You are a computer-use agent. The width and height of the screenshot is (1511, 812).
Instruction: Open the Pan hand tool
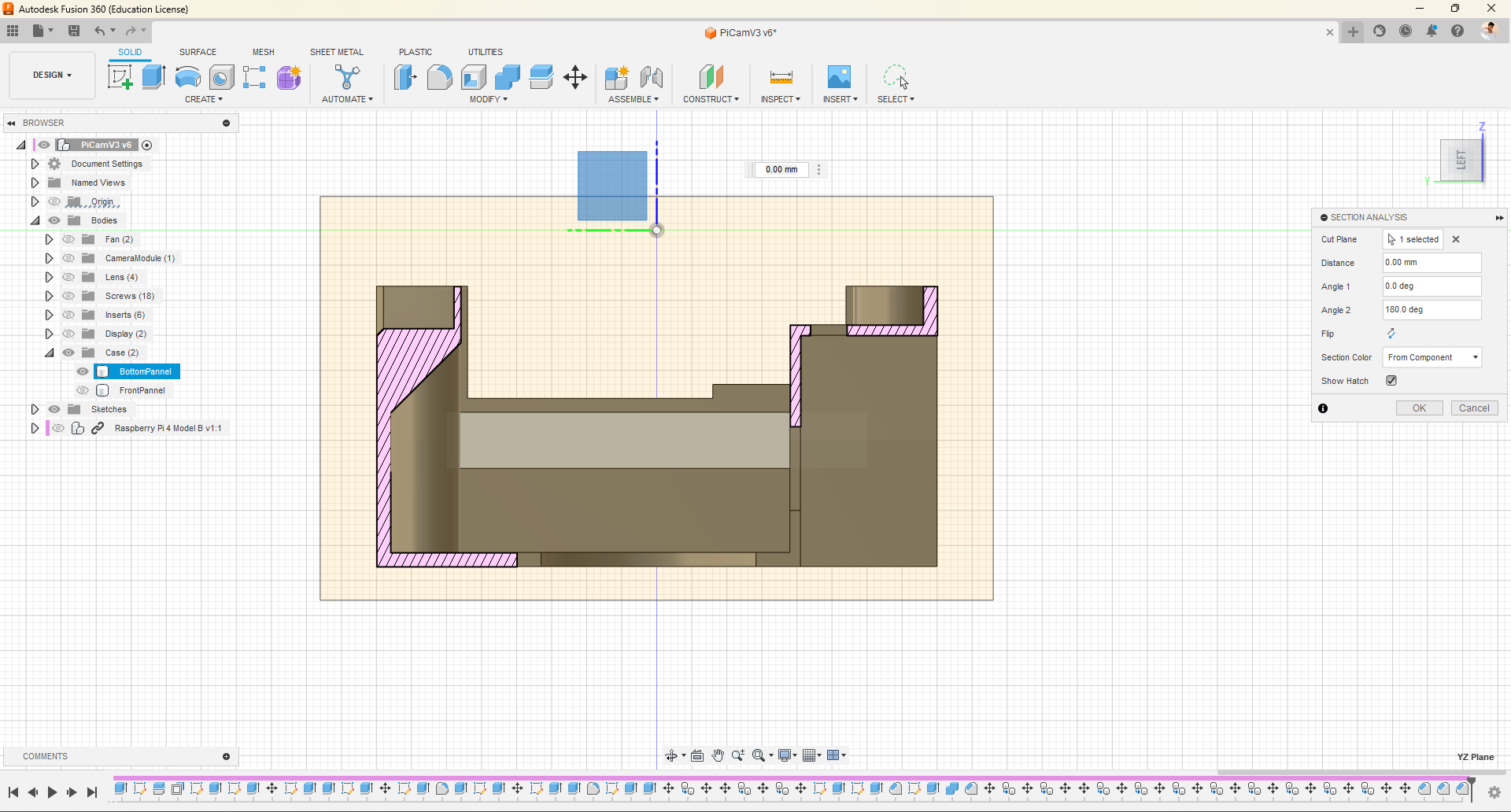click(718, 755)
